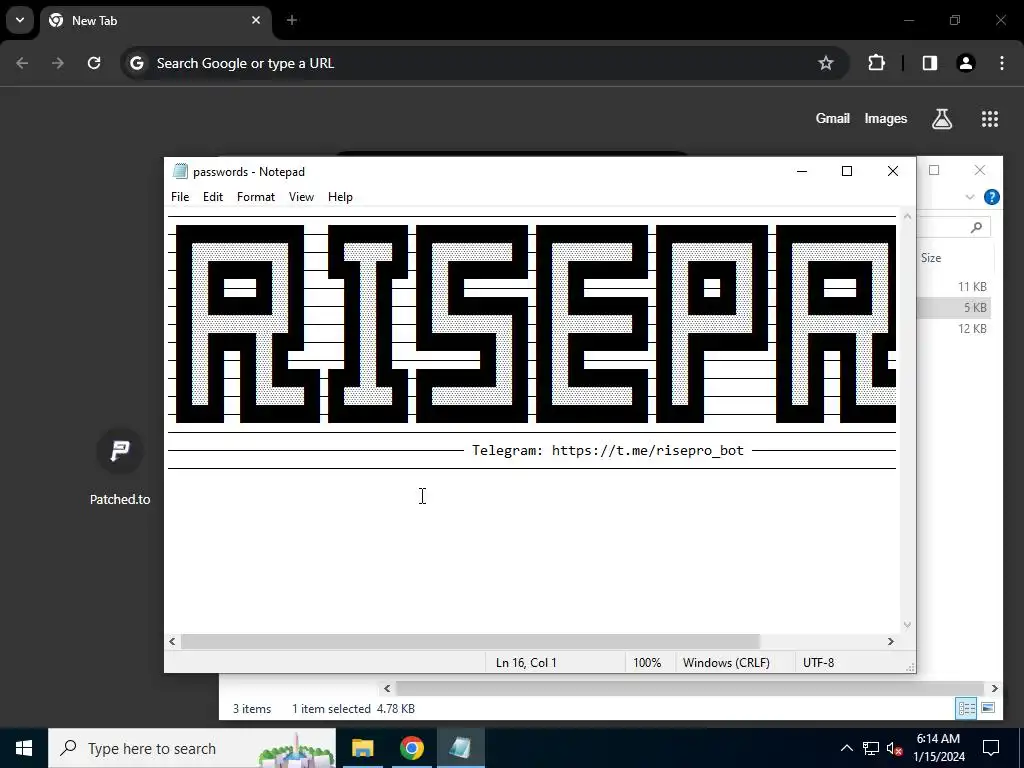Open the Gmail link

[x=833, y=118]
